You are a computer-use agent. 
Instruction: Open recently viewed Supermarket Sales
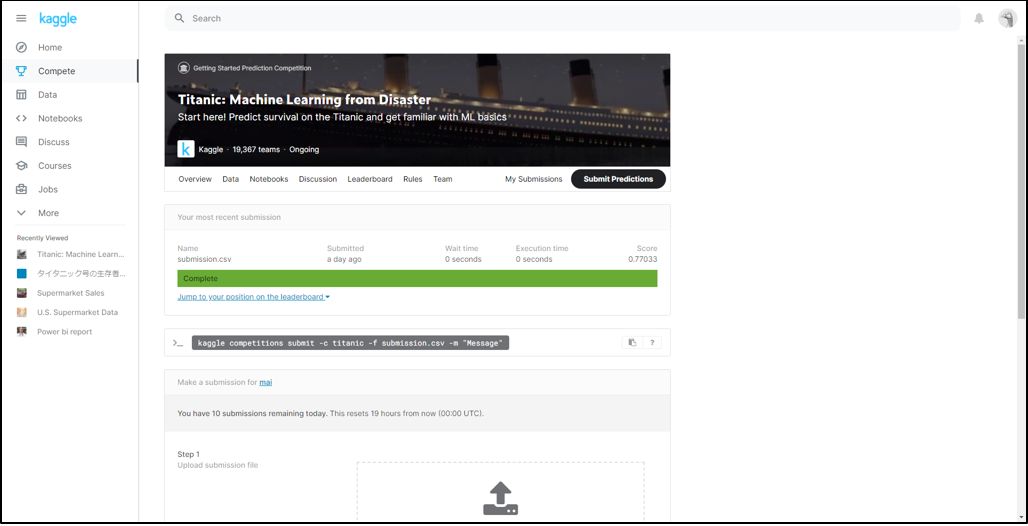click(x=71, y=293)
